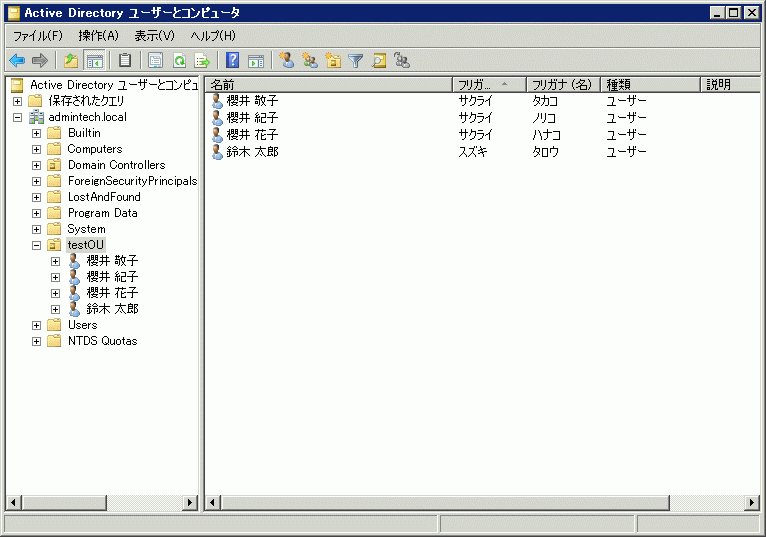Create a new organizational unit icon
This screenshot has width=766, height=537.
coord(333,61)
